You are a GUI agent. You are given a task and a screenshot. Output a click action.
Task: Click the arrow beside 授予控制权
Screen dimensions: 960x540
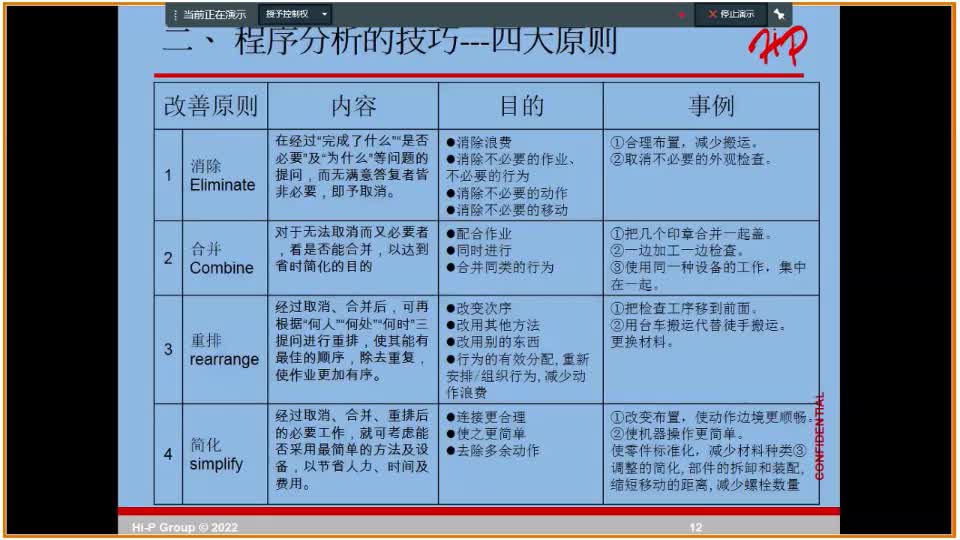325,15
